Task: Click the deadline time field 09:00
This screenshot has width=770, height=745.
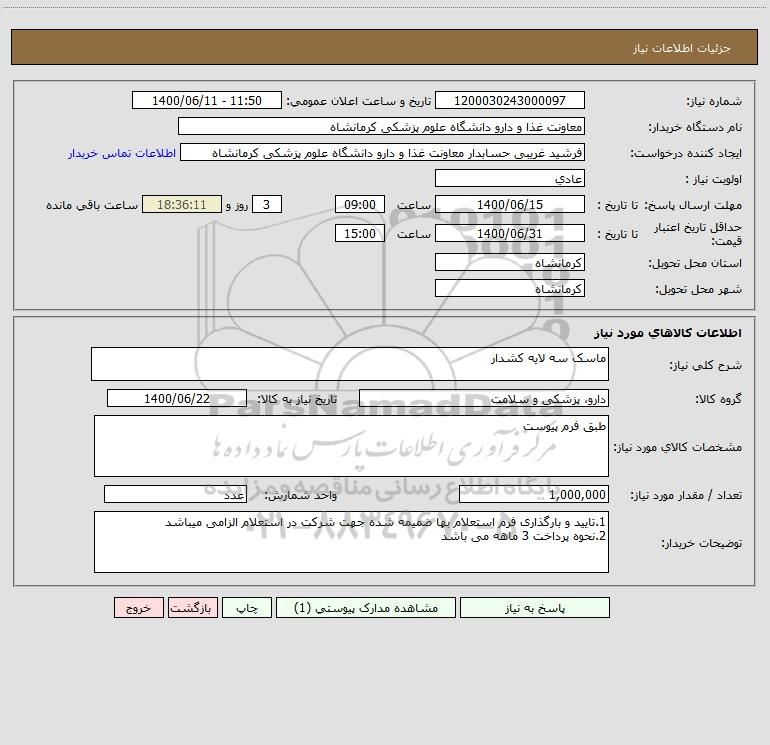Action: click(x=359, y=204)
